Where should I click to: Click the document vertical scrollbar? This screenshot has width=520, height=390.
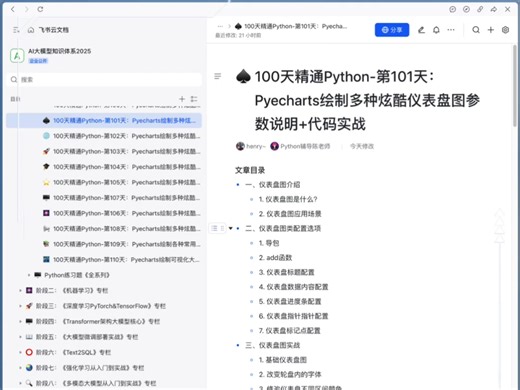pyautogui.click(x=515, y=86)
